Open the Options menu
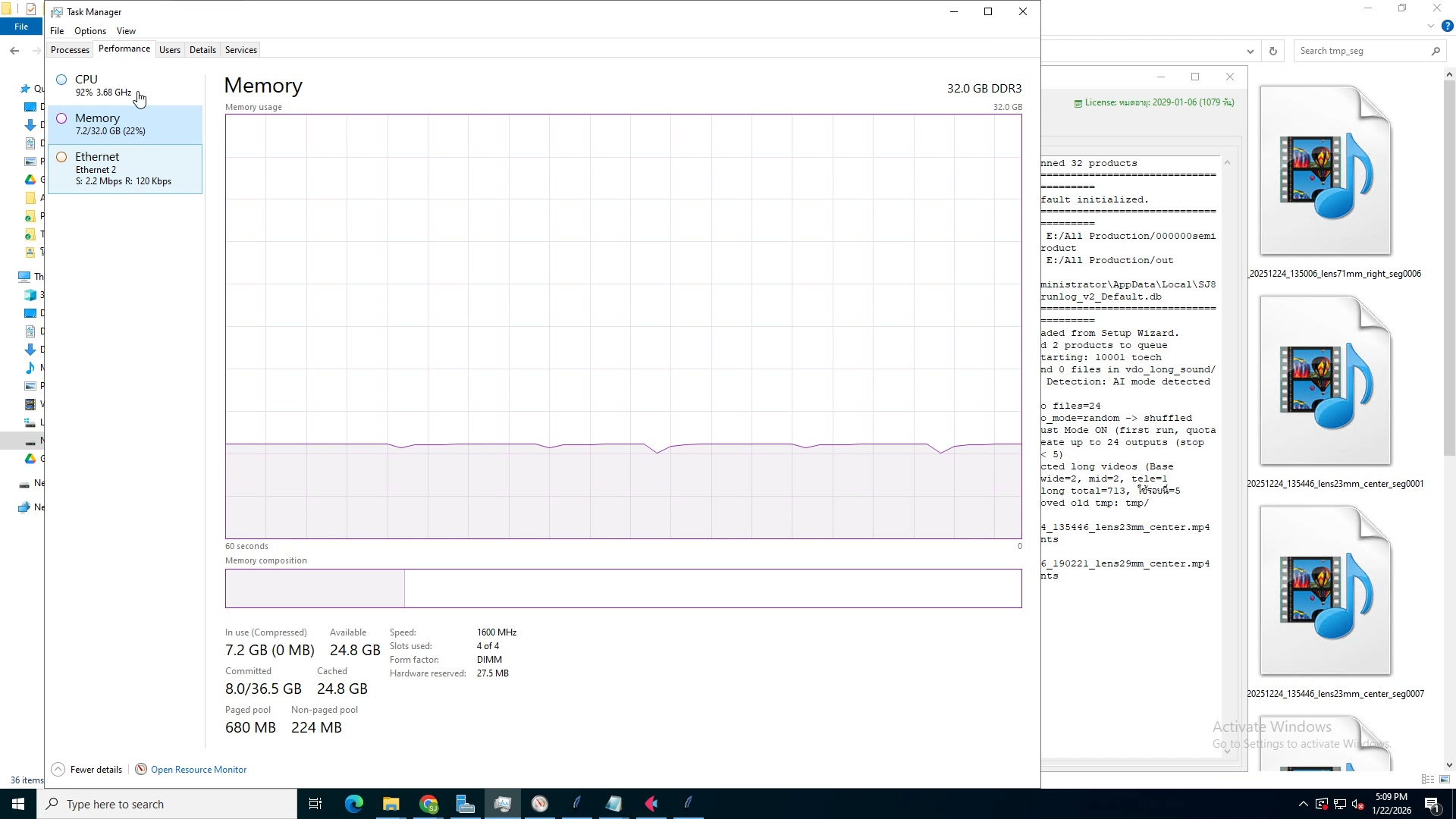Image resolution: width=1456 pixels, height=819 pixels. tap(89, 31)
